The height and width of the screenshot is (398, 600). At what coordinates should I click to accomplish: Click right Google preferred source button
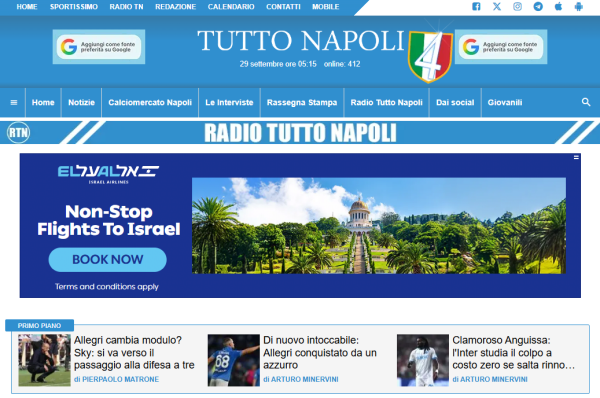501,47
